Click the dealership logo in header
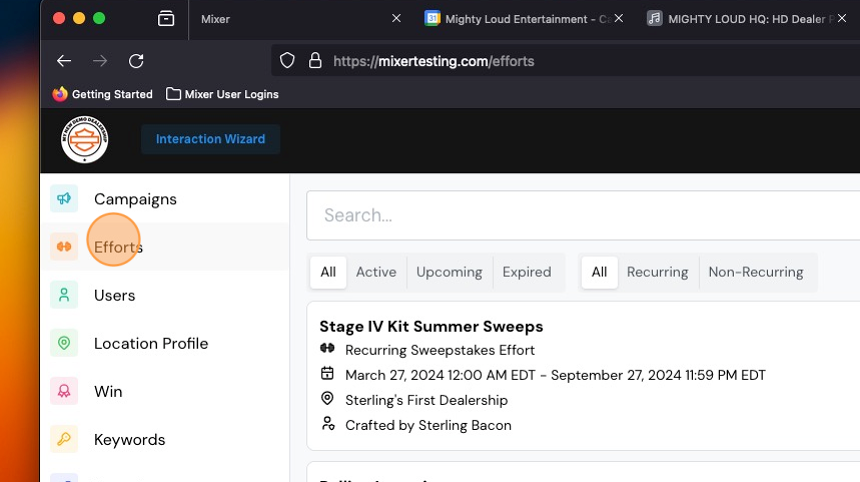 84,139
